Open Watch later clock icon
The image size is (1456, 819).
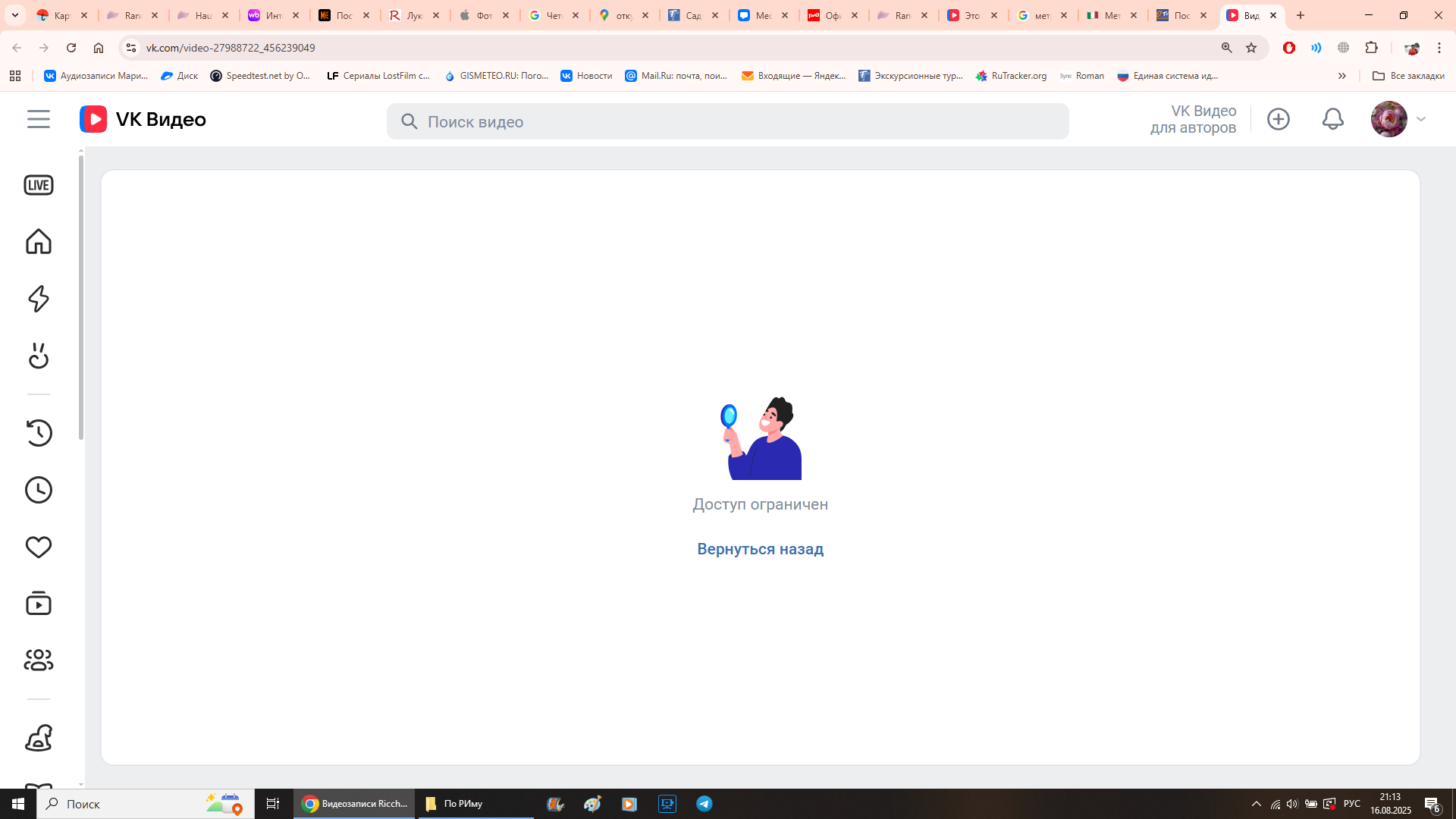[39, 490]
